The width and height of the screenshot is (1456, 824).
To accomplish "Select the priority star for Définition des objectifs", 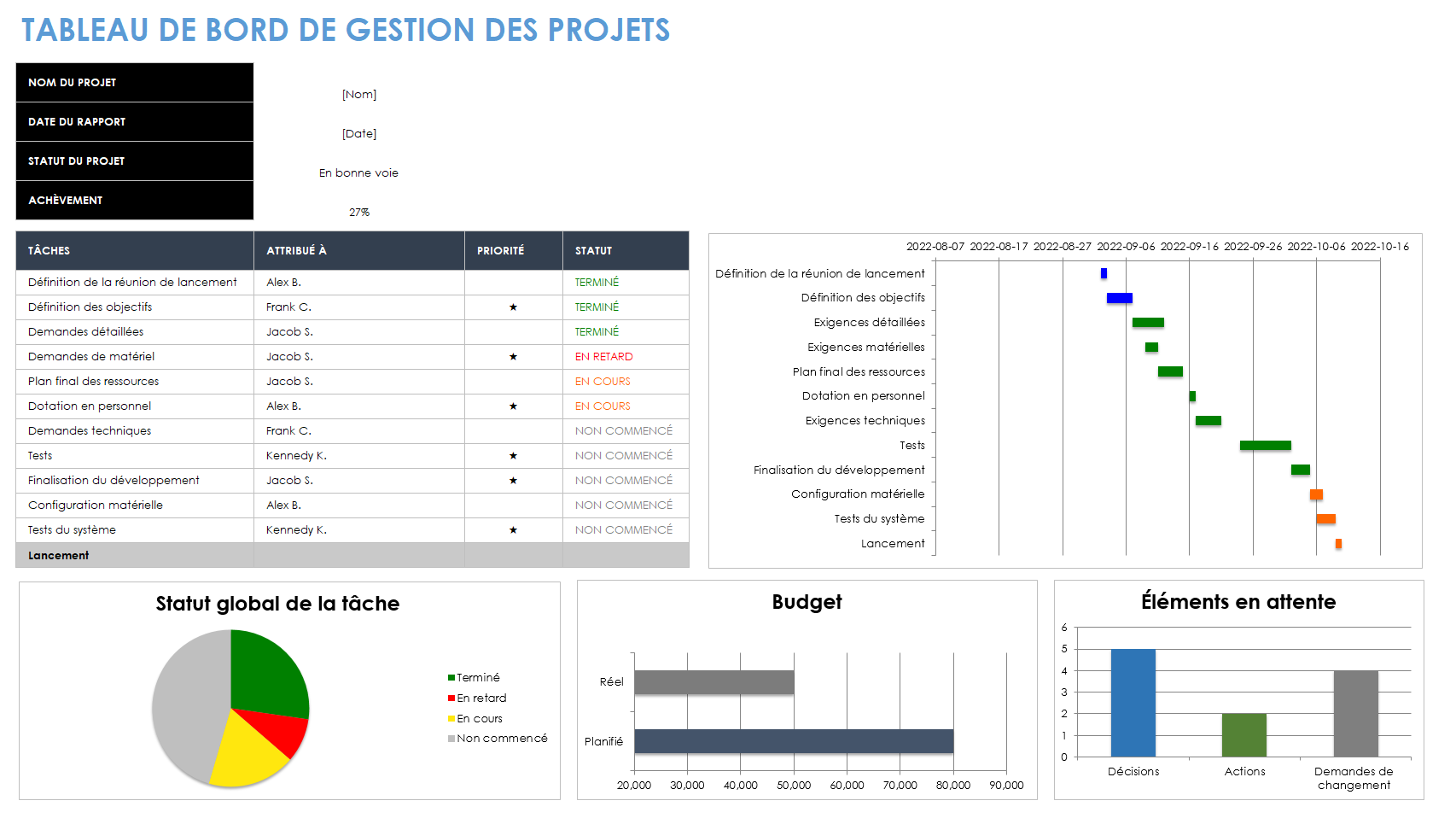I will 513,307.
